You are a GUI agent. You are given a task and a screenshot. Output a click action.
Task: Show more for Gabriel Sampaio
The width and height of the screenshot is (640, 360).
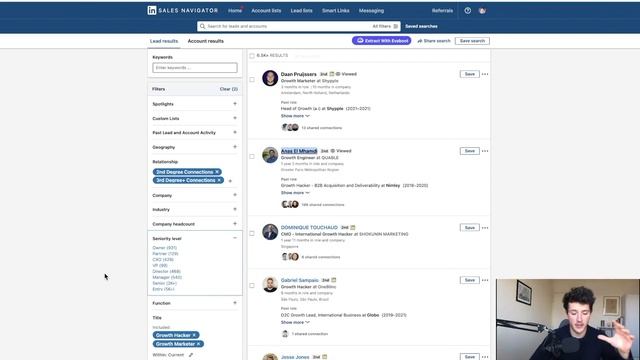295,322
